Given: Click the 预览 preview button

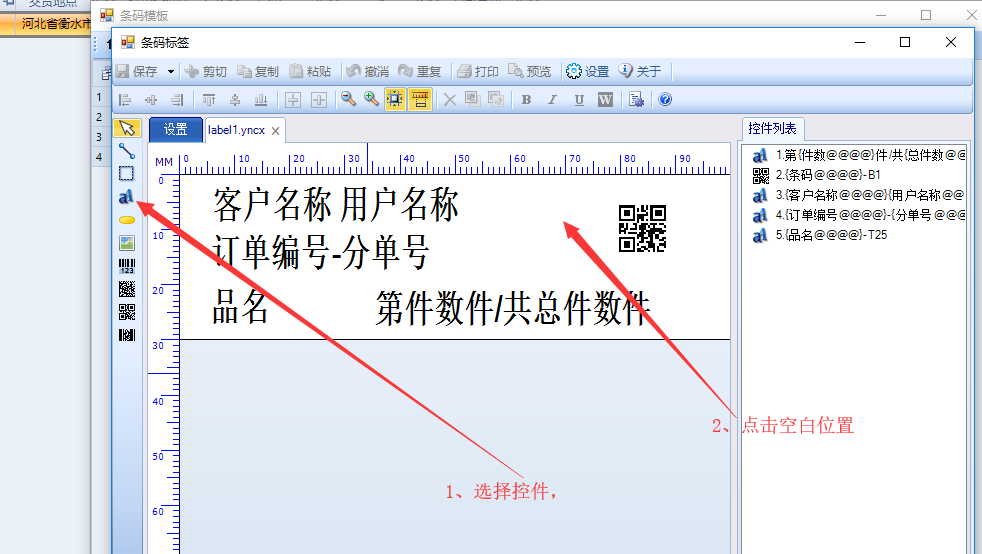Looking at the screenshot, I should point(529,71).
